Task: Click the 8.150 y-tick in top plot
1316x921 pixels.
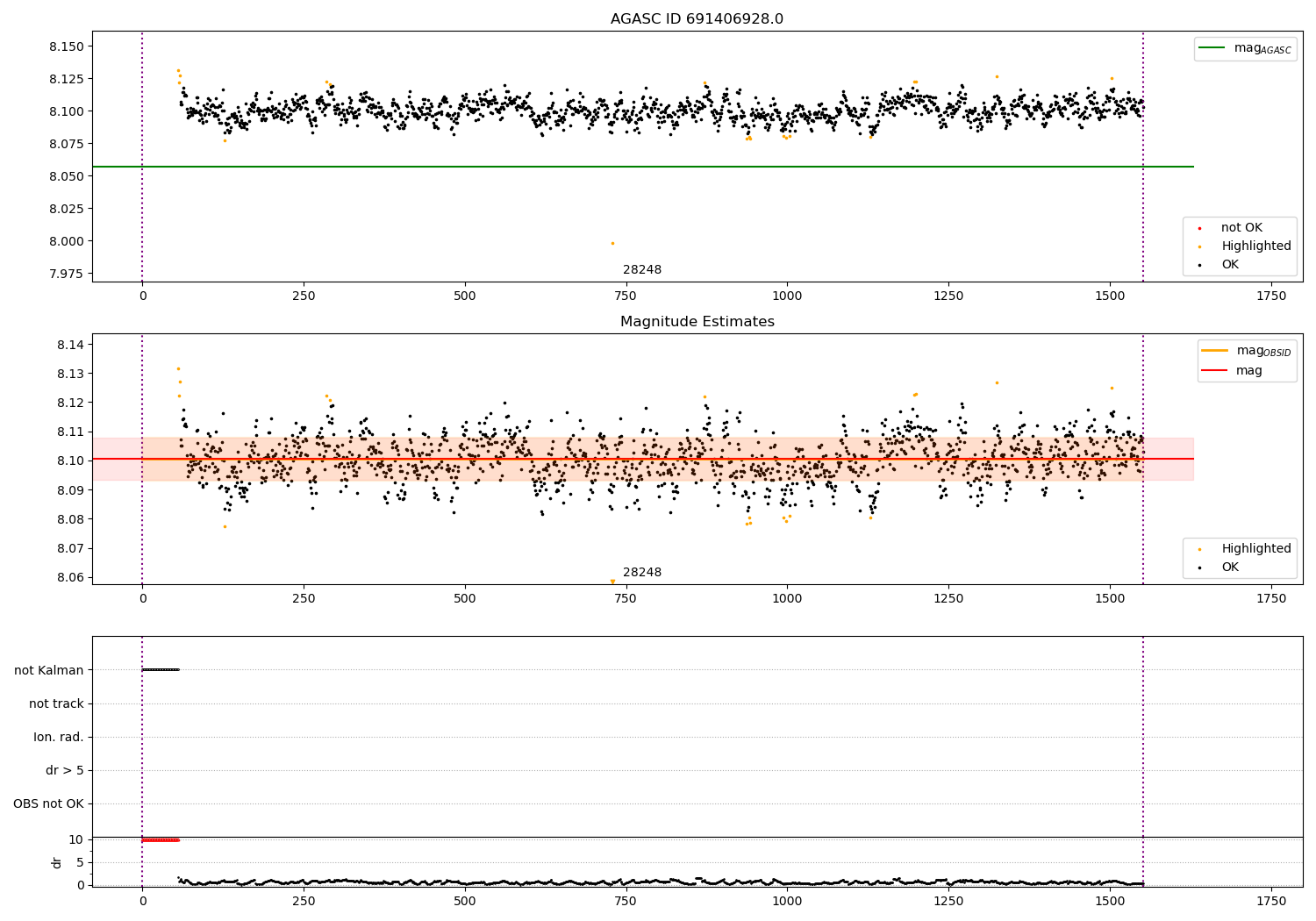Action: pos(67,46)
